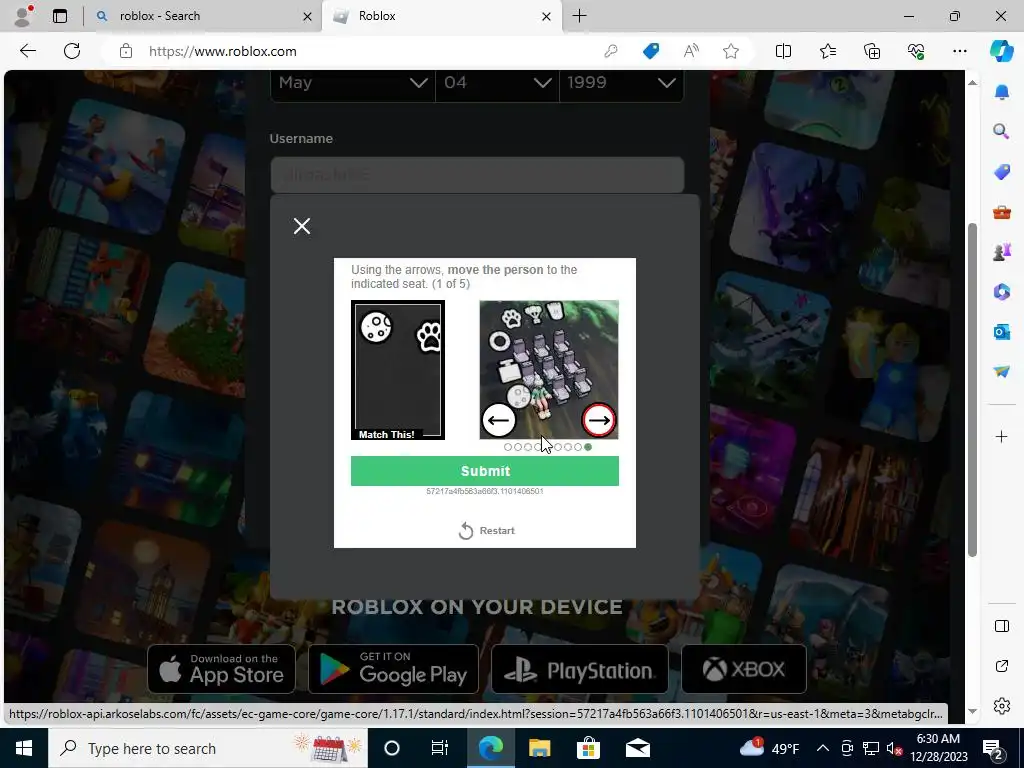Viewport: 1024px width, 768px height.
Task: Open the shopping price tag icon
Action: tap(650, 51)
